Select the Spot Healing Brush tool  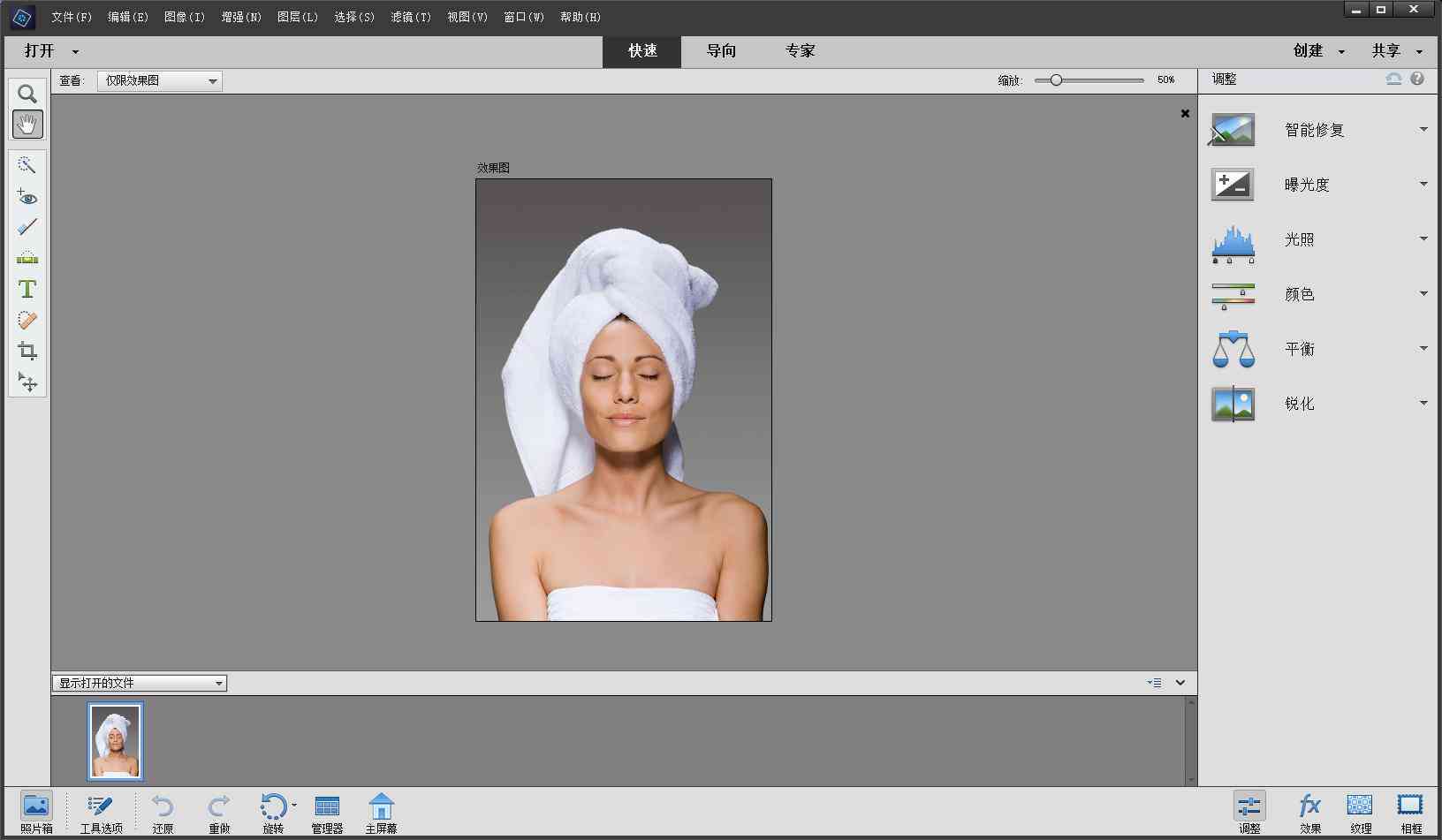pos(27,320)
